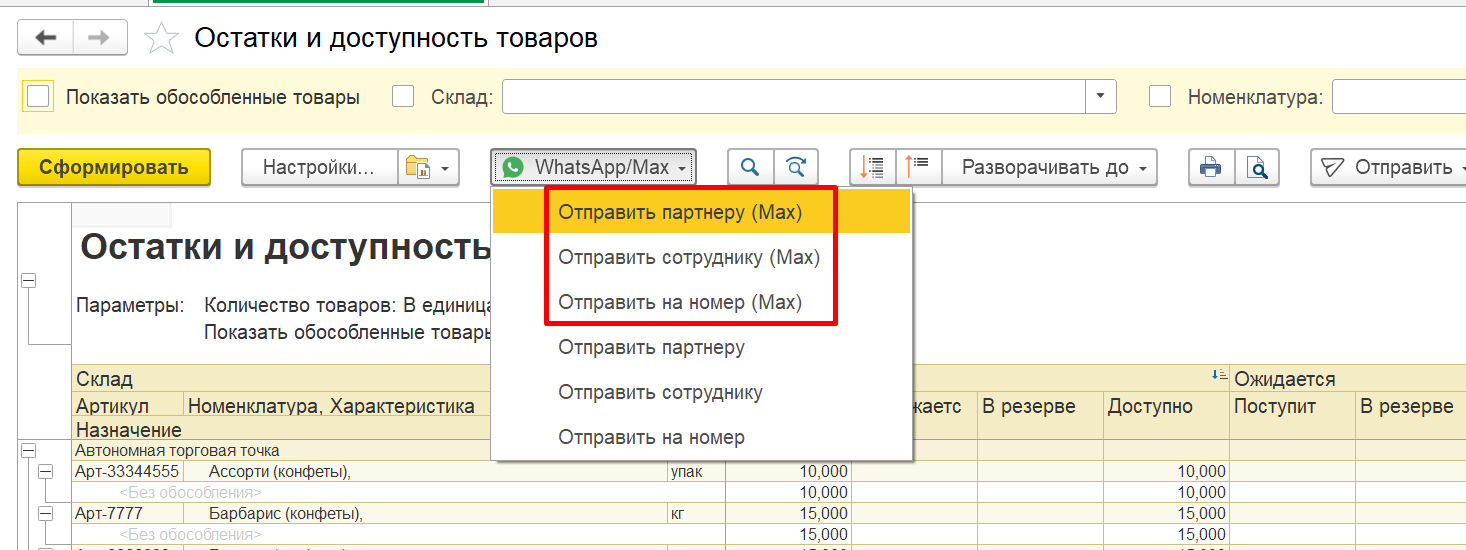Screen dimensions: 1466x550
Task: Open the 'Разворачивать до' dropdown
Action: click(1049, 167)
